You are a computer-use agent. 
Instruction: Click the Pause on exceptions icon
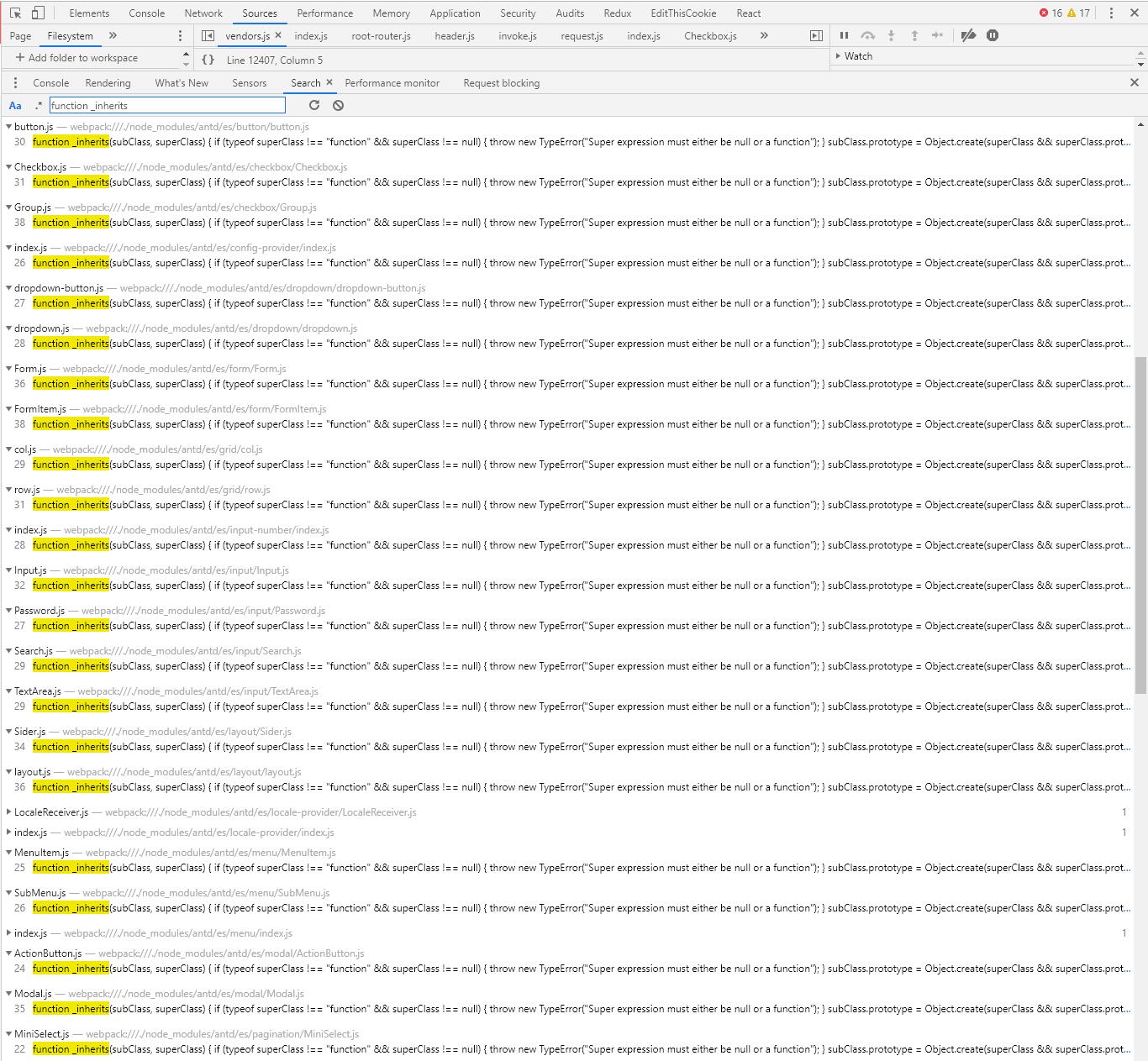[x=993, y=35]
